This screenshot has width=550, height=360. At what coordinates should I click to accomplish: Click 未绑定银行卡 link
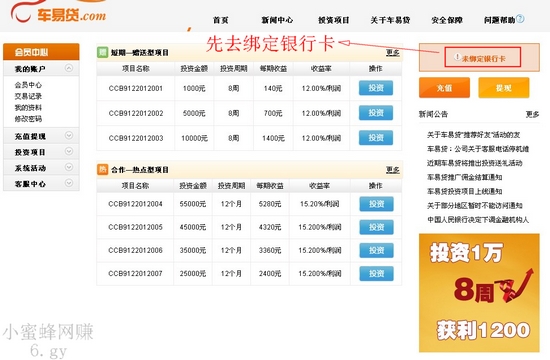(483, 59)
